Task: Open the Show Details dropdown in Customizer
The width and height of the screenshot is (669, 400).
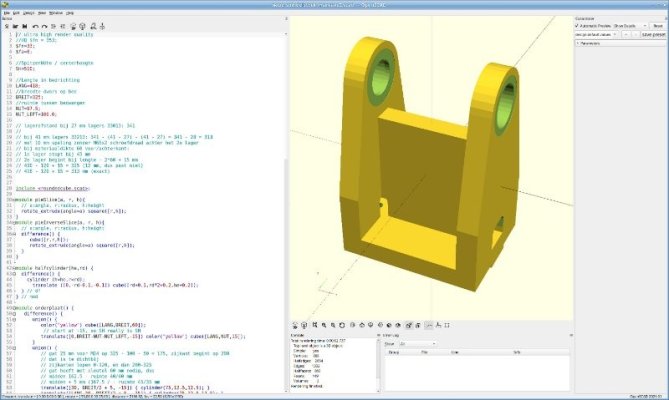Action: coord(630,26)
